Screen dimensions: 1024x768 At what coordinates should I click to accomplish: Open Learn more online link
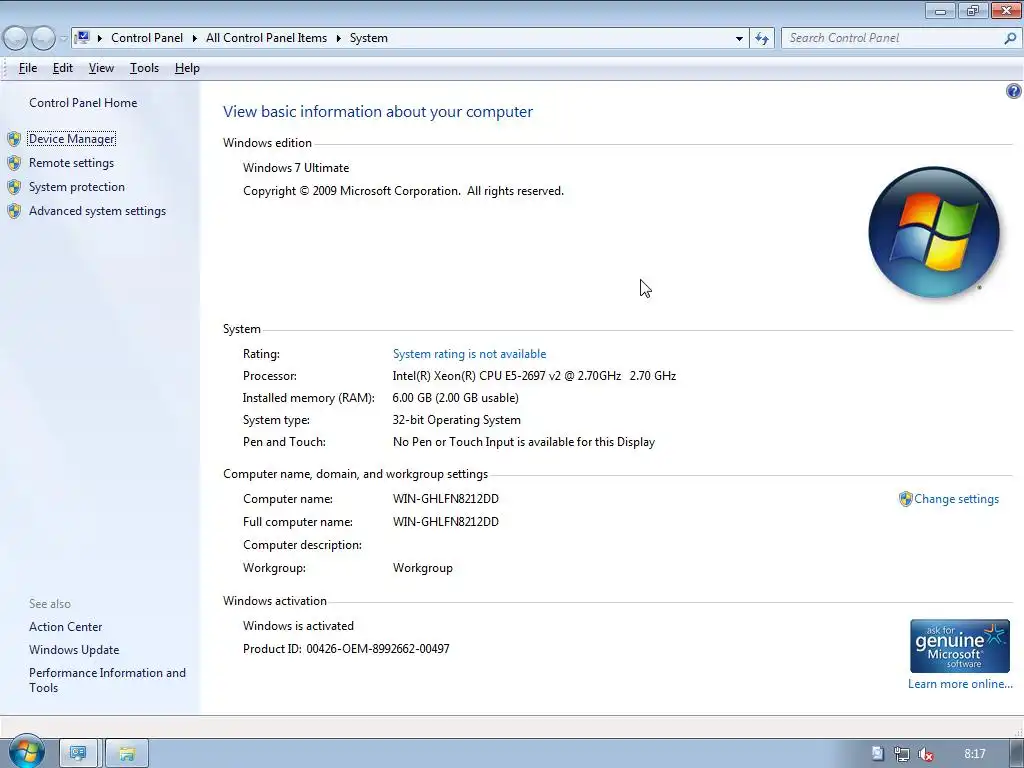960,684
